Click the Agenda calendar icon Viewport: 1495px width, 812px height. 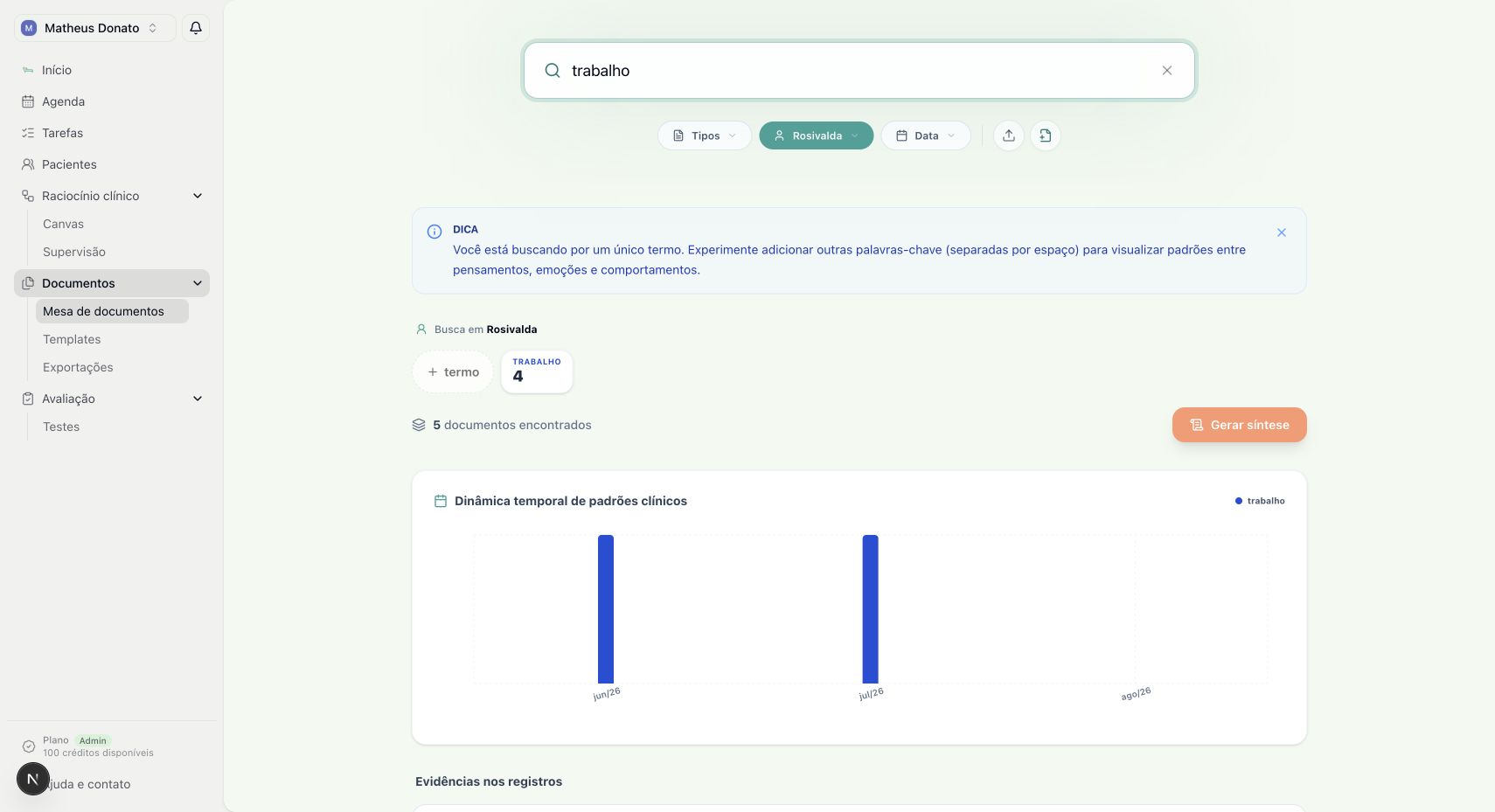pos(28,101)
